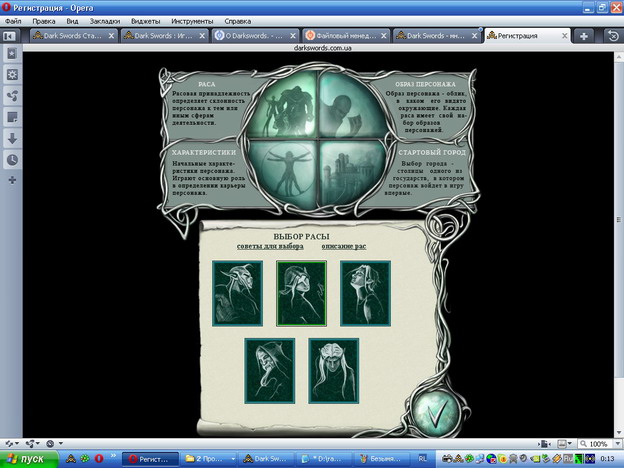Select the hooded bearded race portrait
Screen dimensions: 624x468
[269, 370]
